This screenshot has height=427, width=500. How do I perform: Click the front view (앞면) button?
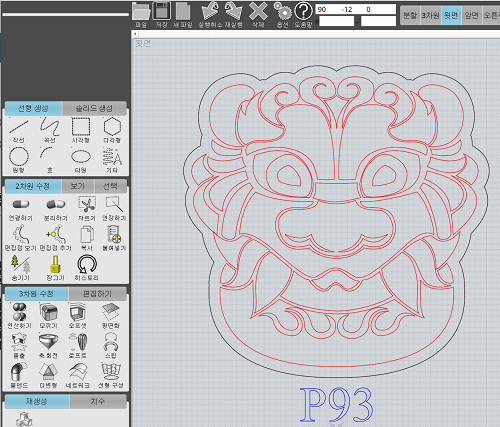pyautogui.click(x=471, y=15)
